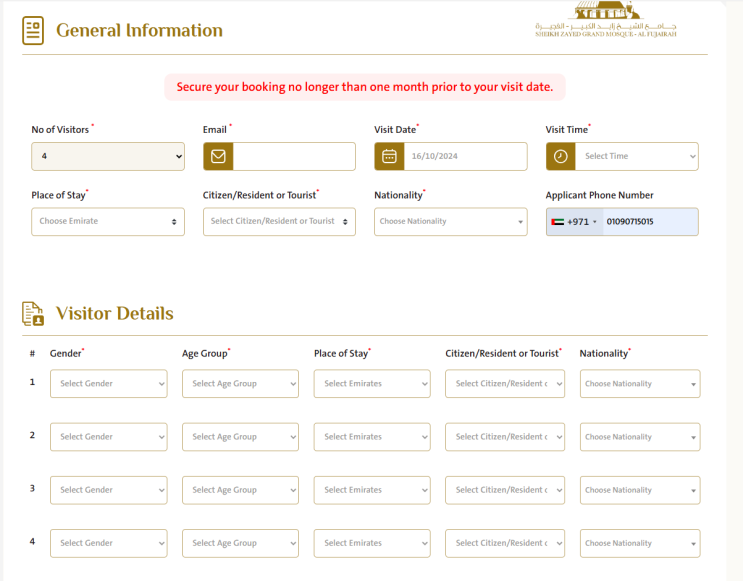Click the Visit Date field showing 16/10/2024

(465, 156)
